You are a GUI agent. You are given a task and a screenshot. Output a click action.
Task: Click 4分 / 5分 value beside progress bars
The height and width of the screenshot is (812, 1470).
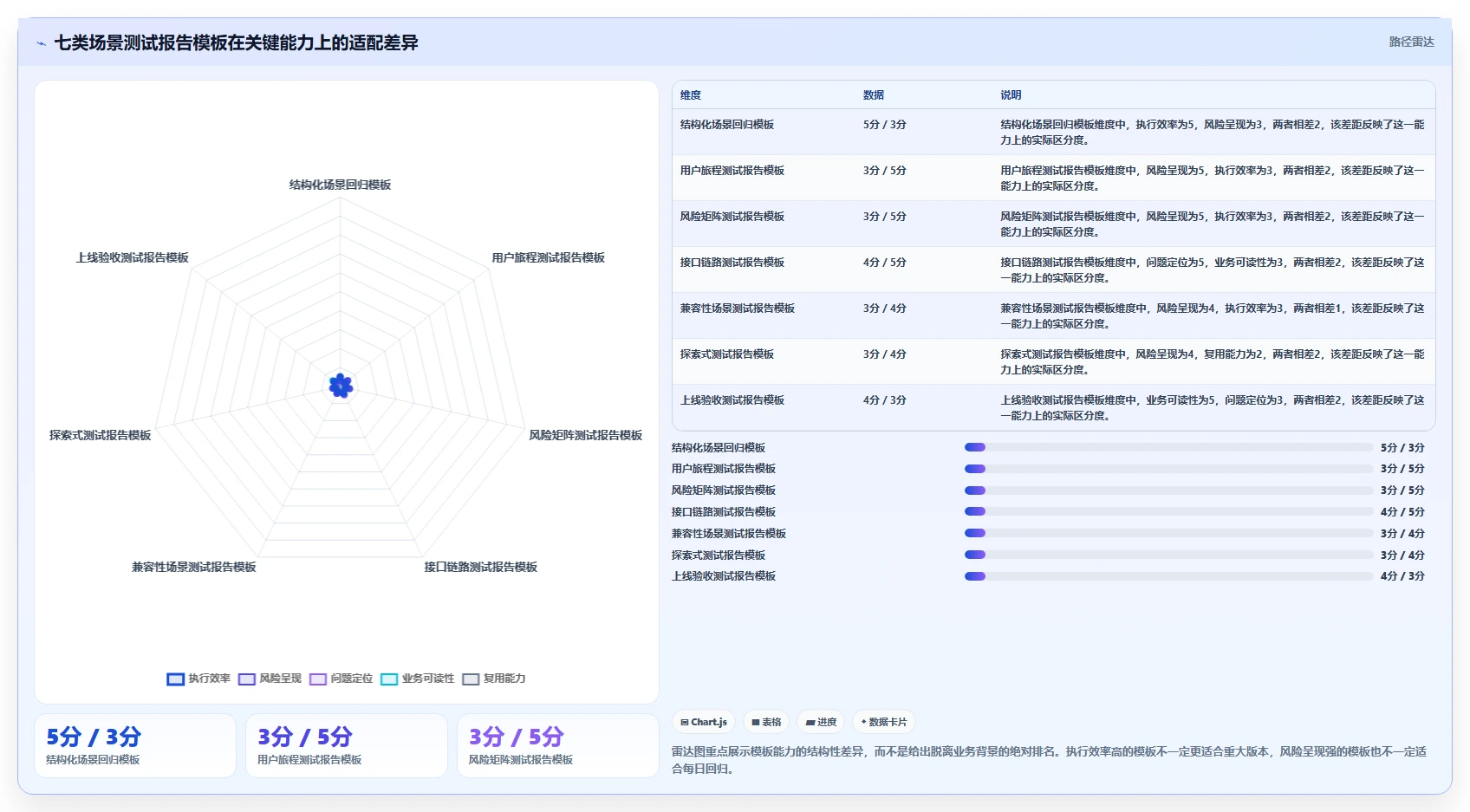[1402, 512]
